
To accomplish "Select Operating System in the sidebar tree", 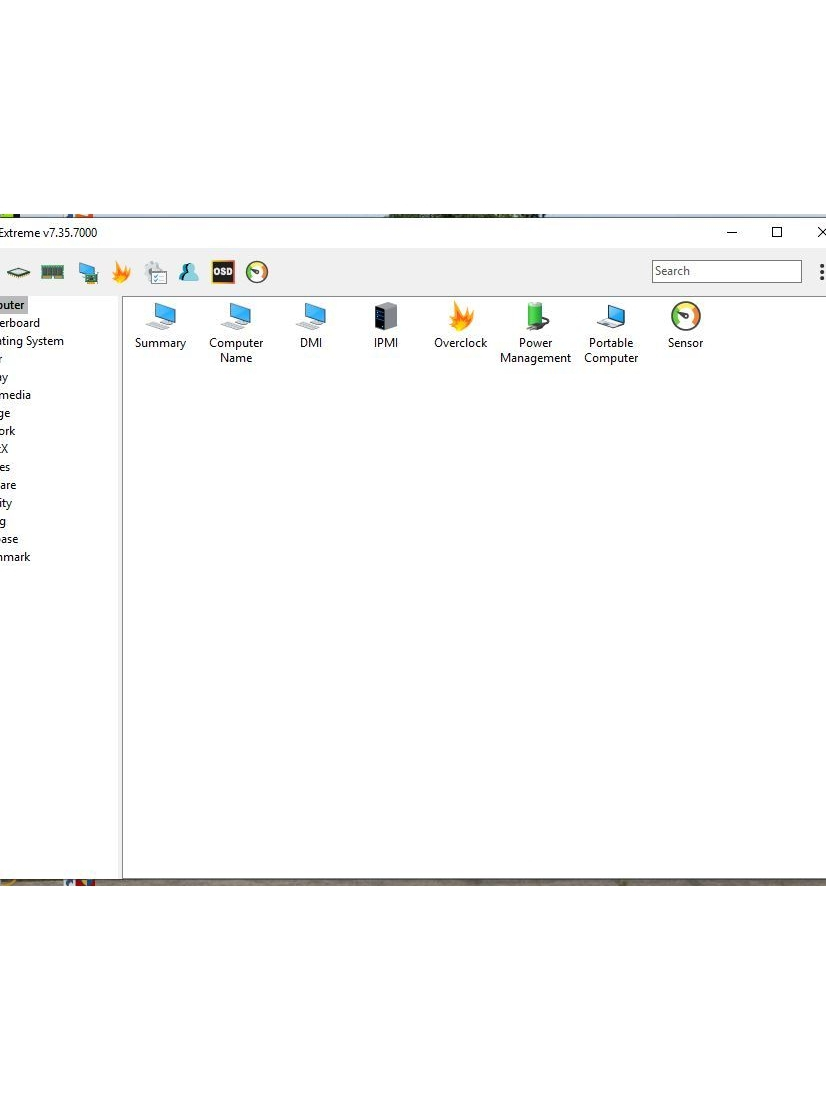I will [x=32, y=341].
